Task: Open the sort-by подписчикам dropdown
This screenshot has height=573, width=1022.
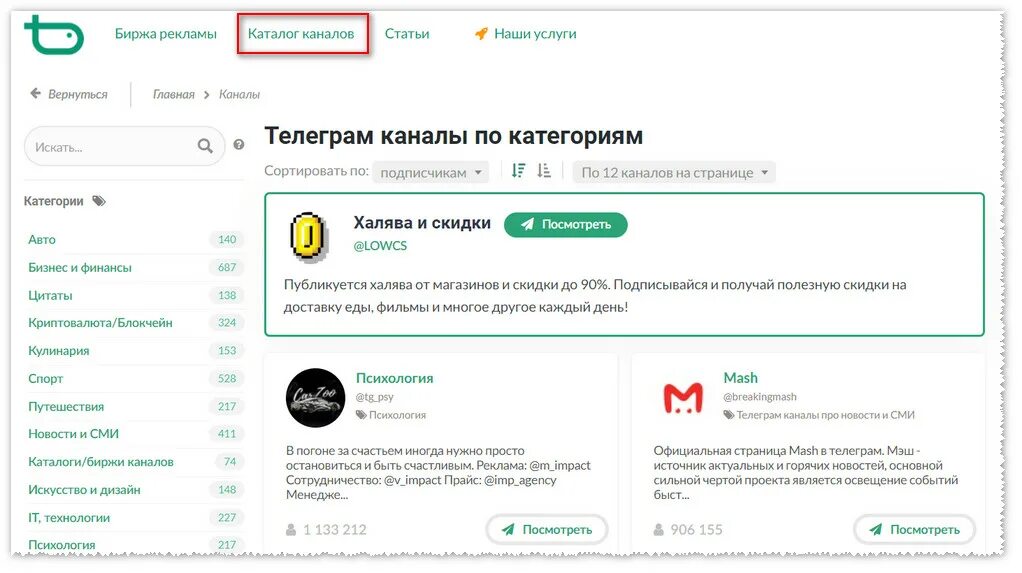Action: (430, 172)
